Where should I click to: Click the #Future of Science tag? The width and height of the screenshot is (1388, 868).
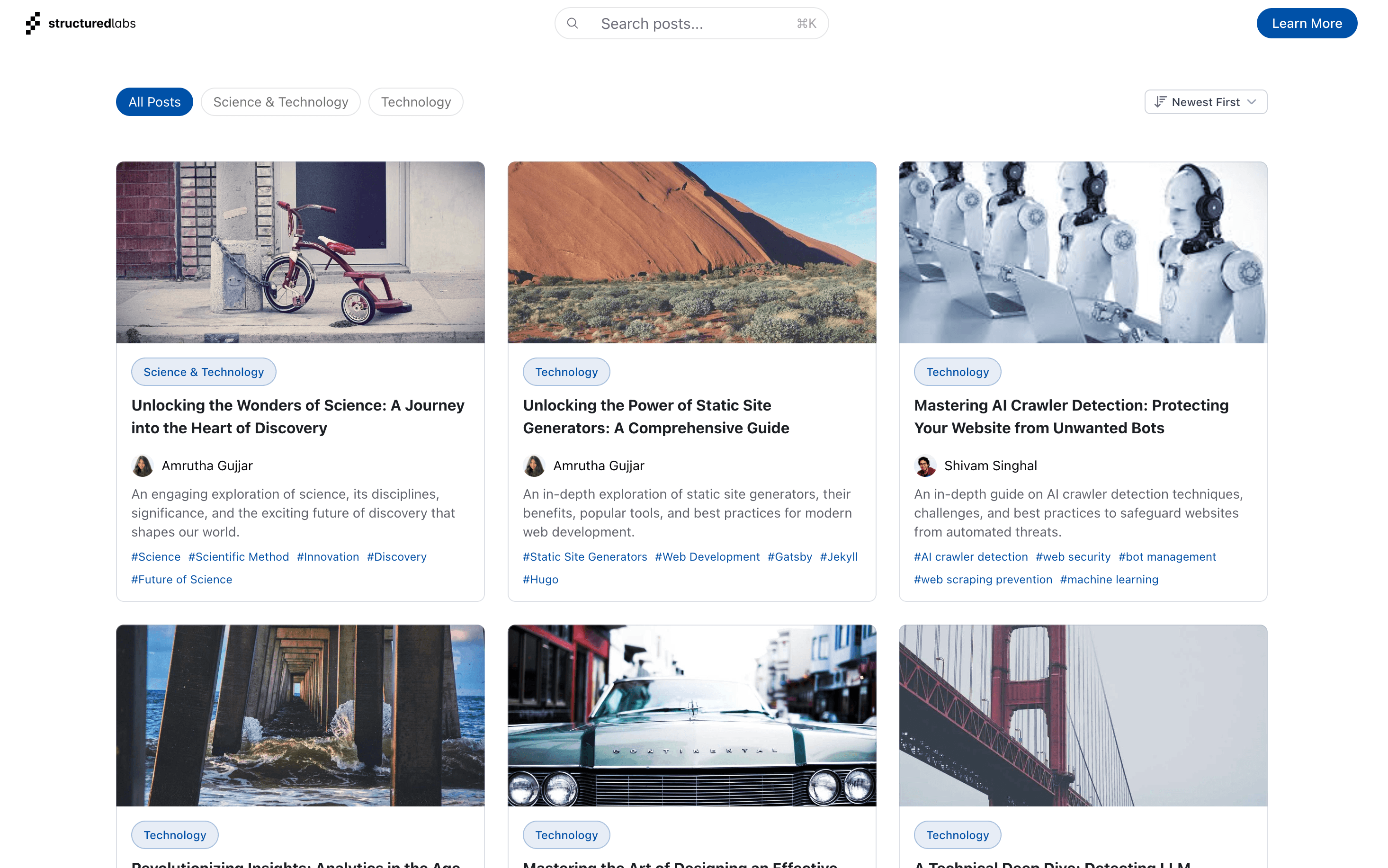182,579
